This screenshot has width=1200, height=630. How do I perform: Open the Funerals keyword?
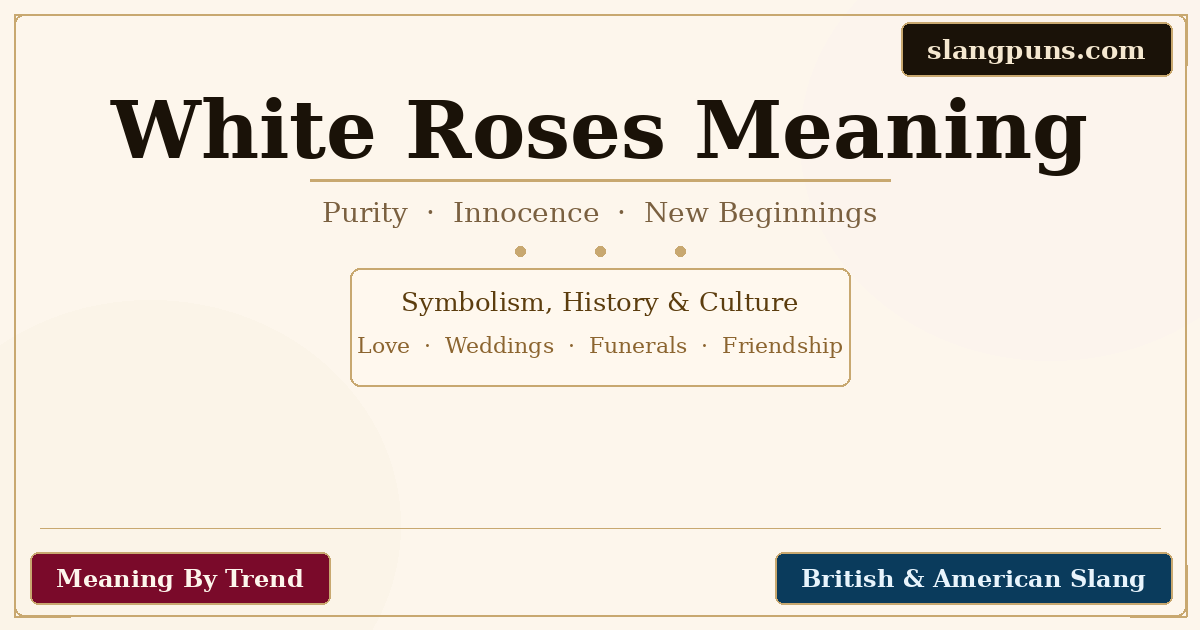tap(638, 345)
